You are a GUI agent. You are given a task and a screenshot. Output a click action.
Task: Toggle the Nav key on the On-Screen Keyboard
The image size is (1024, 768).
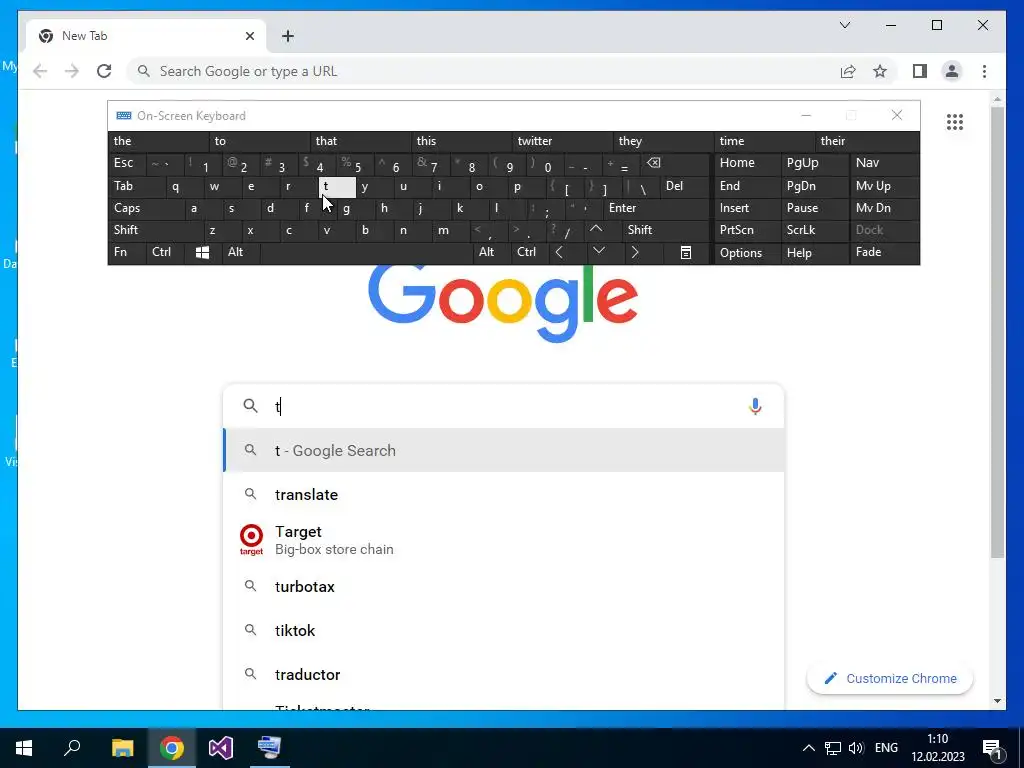(884, 163)
